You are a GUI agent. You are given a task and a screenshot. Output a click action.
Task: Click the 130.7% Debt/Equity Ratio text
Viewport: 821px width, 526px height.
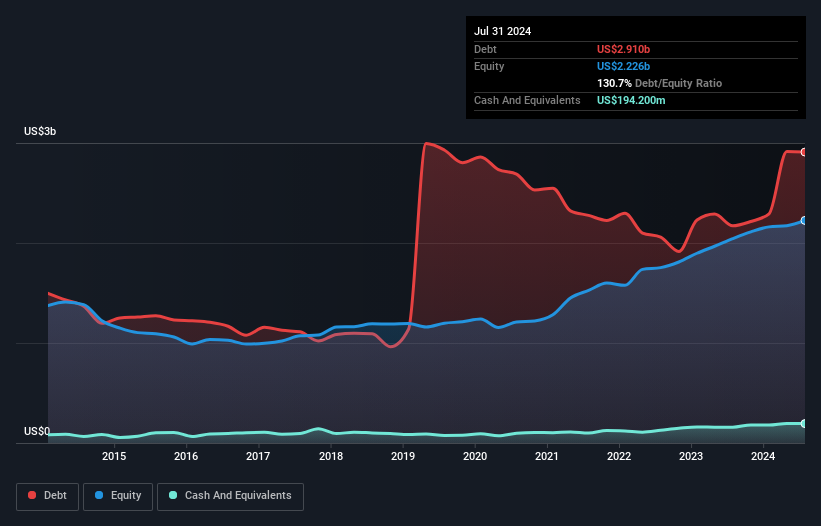660,83
